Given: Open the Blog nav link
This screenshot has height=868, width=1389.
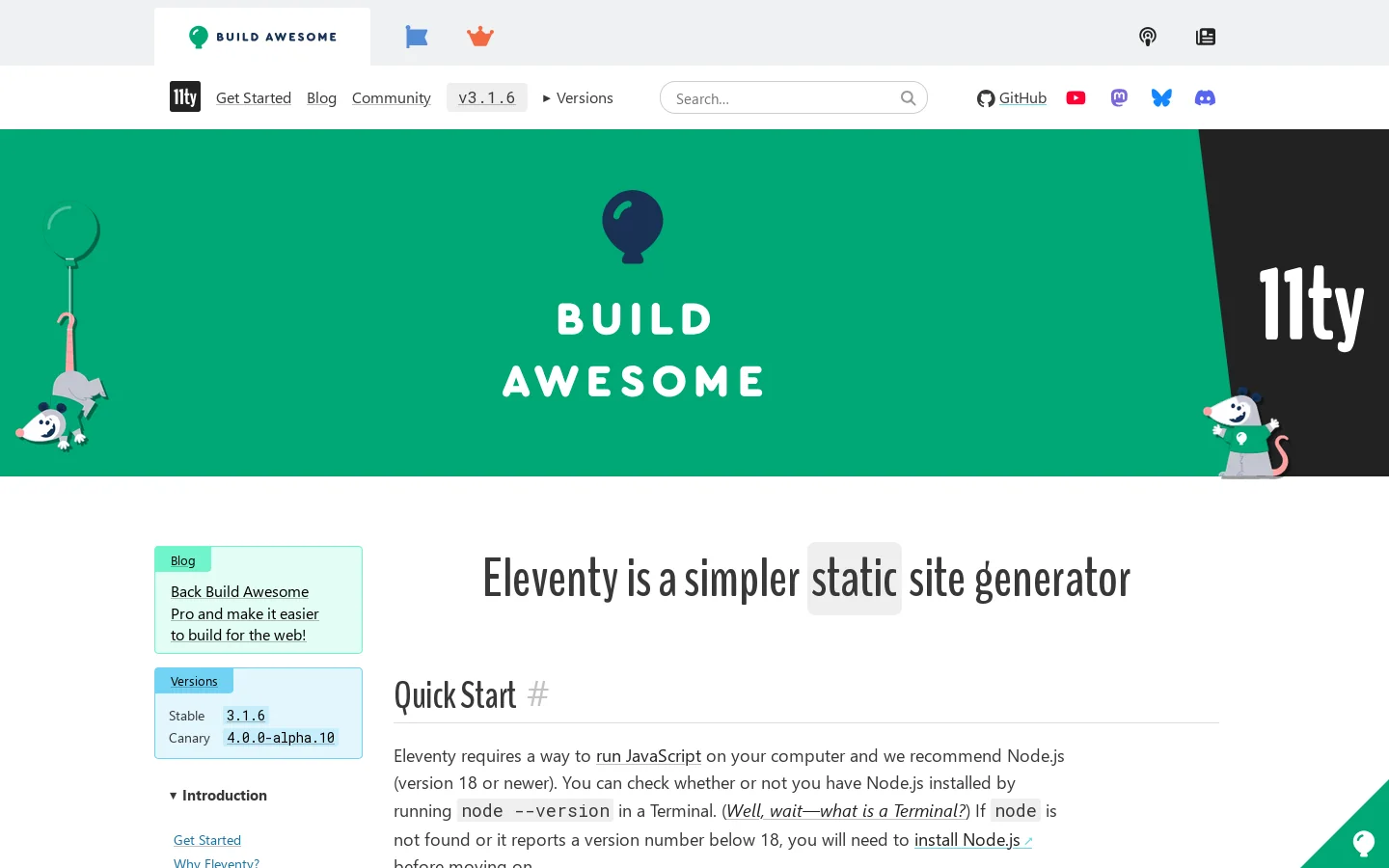Looking at the screenshot, I should (321, 98).
